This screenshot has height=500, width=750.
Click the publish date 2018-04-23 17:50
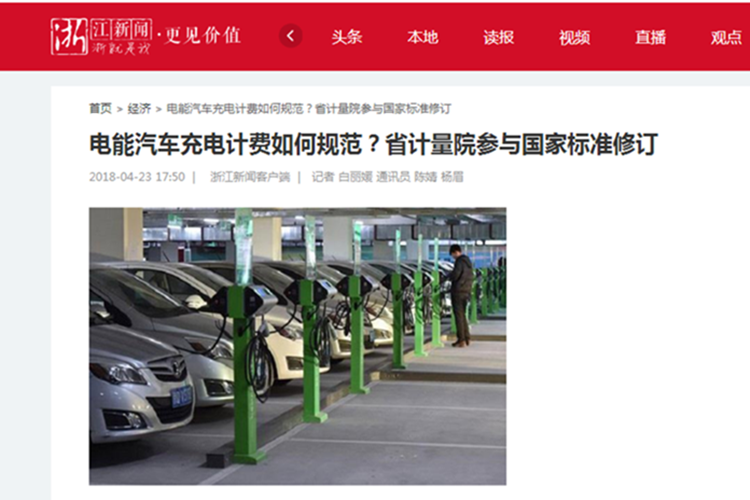pyautogui.click(x=137, y=177)
